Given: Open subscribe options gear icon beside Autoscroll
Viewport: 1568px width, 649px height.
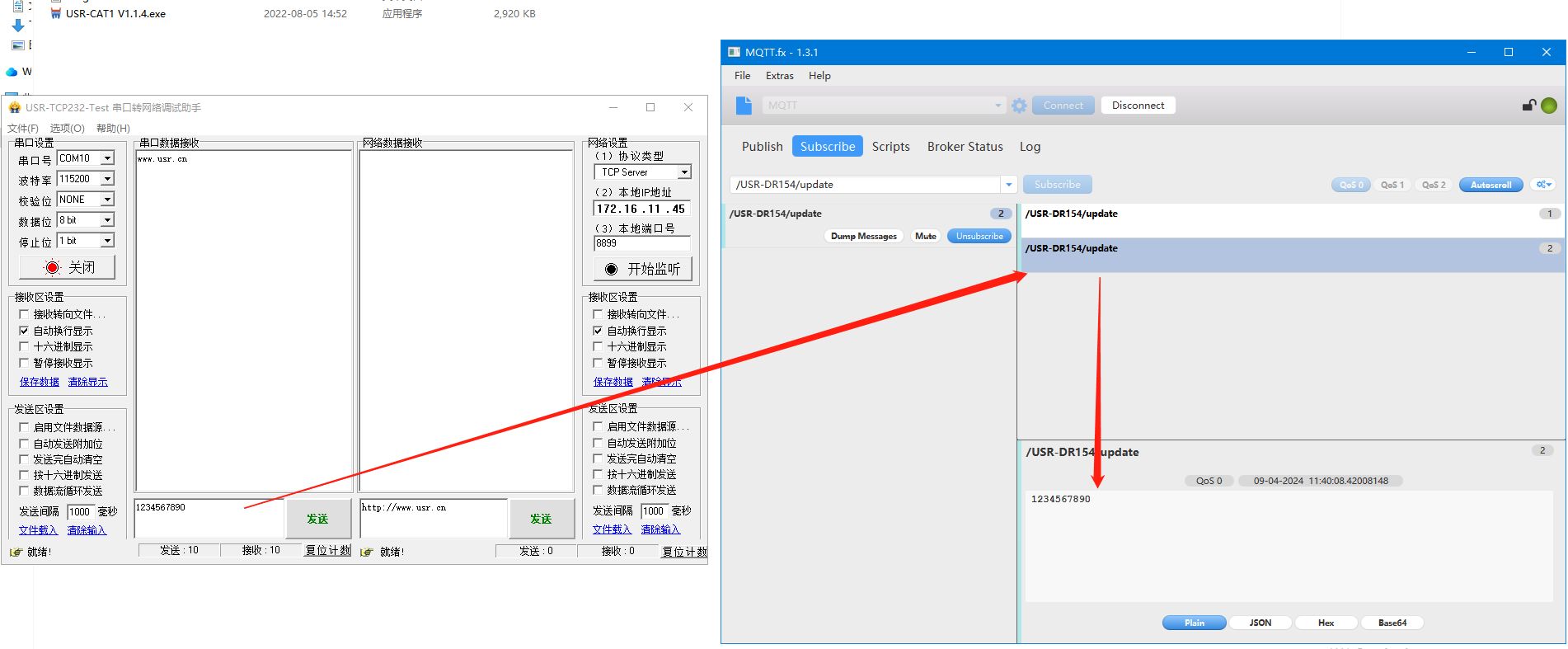Looking at the screenshot, I should click(x=1542, y=185).
